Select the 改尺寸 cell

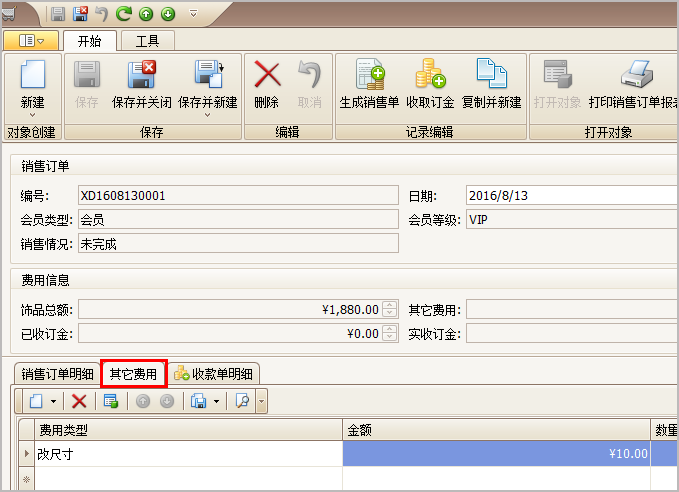(x=188, y=453)
